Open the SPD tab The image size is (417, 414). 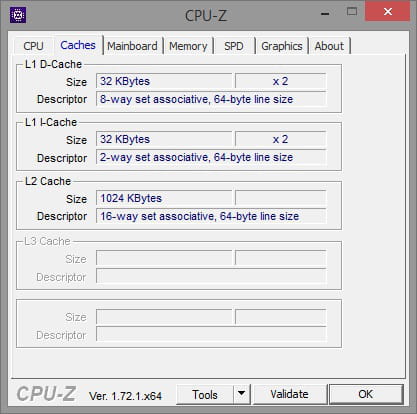click(x=234, y=46)
